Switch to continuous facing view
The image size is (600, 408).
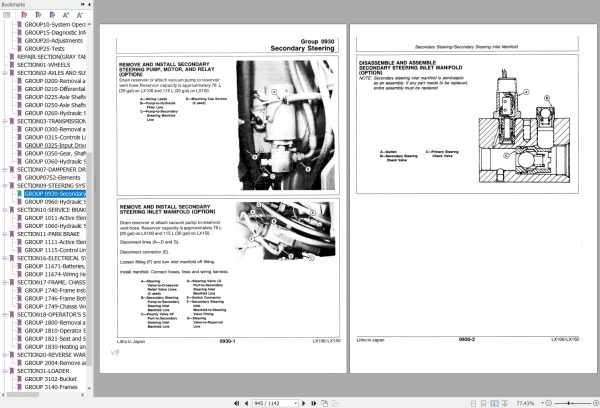click(x=505, y=403)
